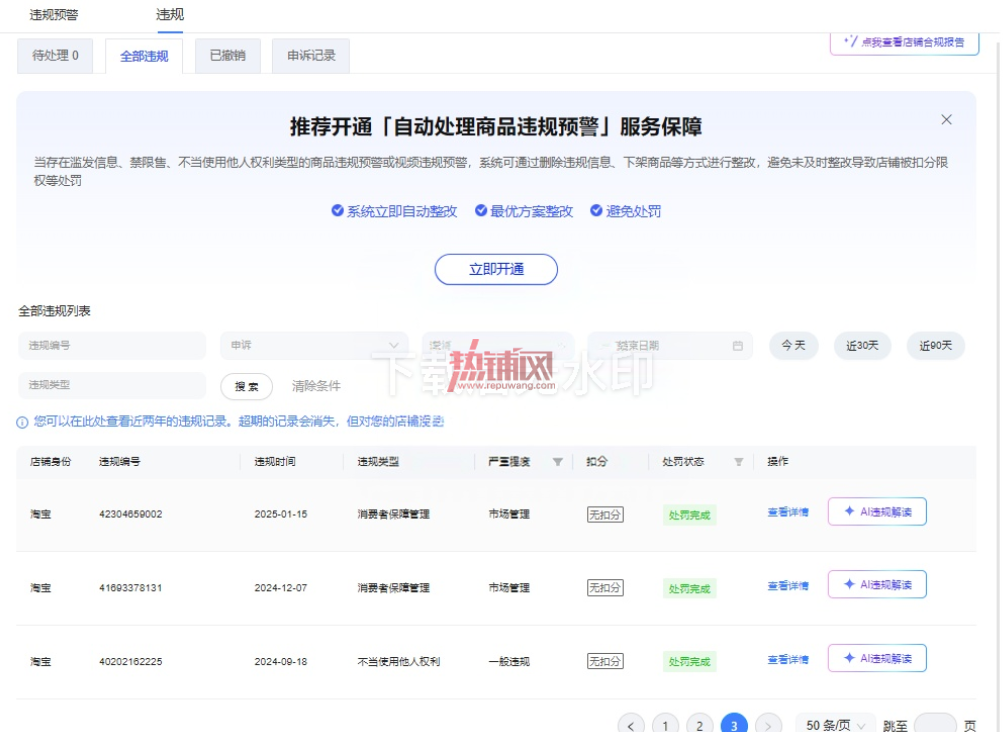Screen dimensions: 1003x732
Task: Click the 避免处罚 check mark
Action: click(x=596, y=211)
